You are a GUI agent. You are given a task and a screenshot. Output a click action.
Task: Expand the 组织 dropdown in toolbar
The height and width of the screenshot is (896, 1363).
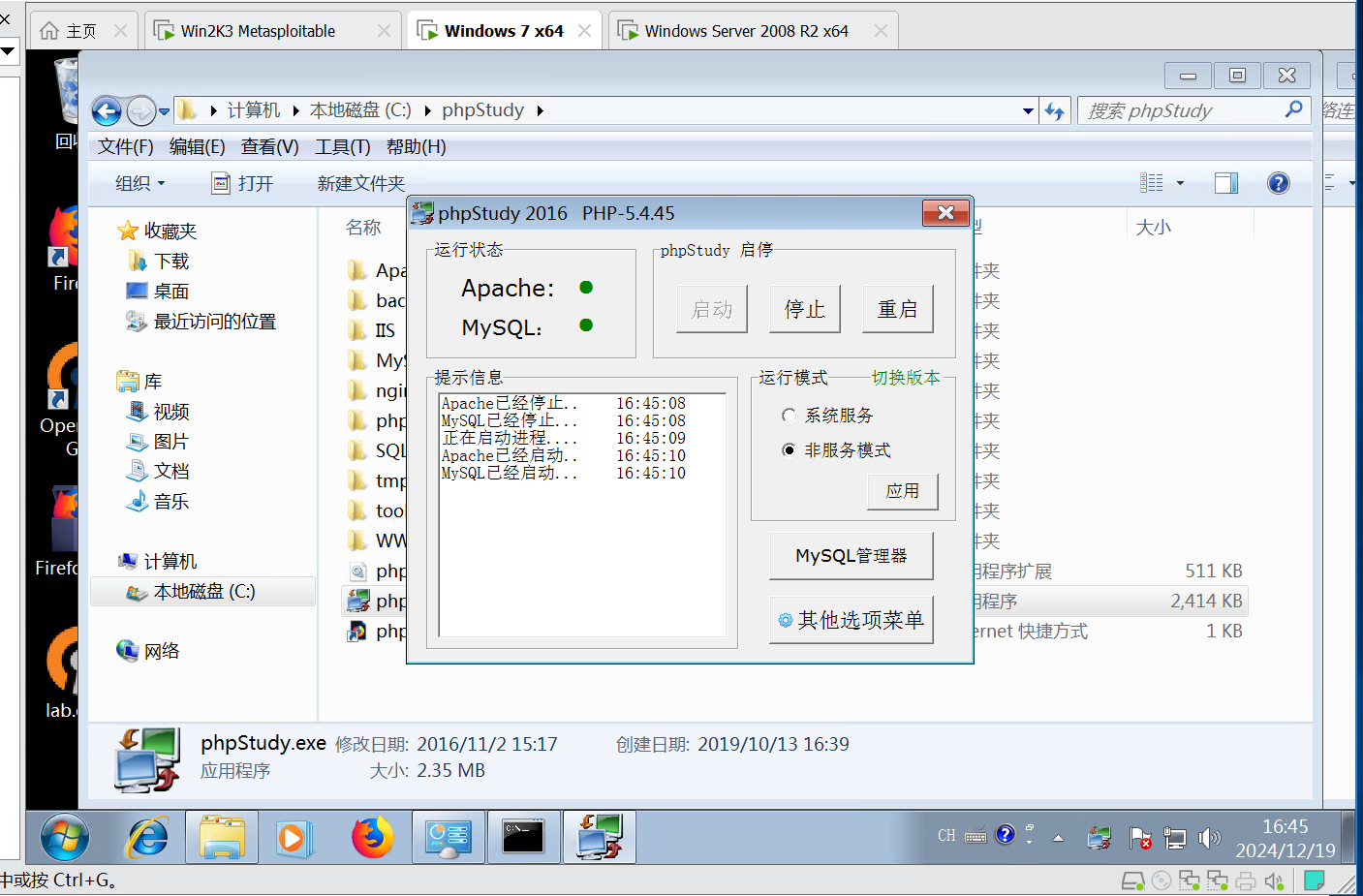(140, 183)
